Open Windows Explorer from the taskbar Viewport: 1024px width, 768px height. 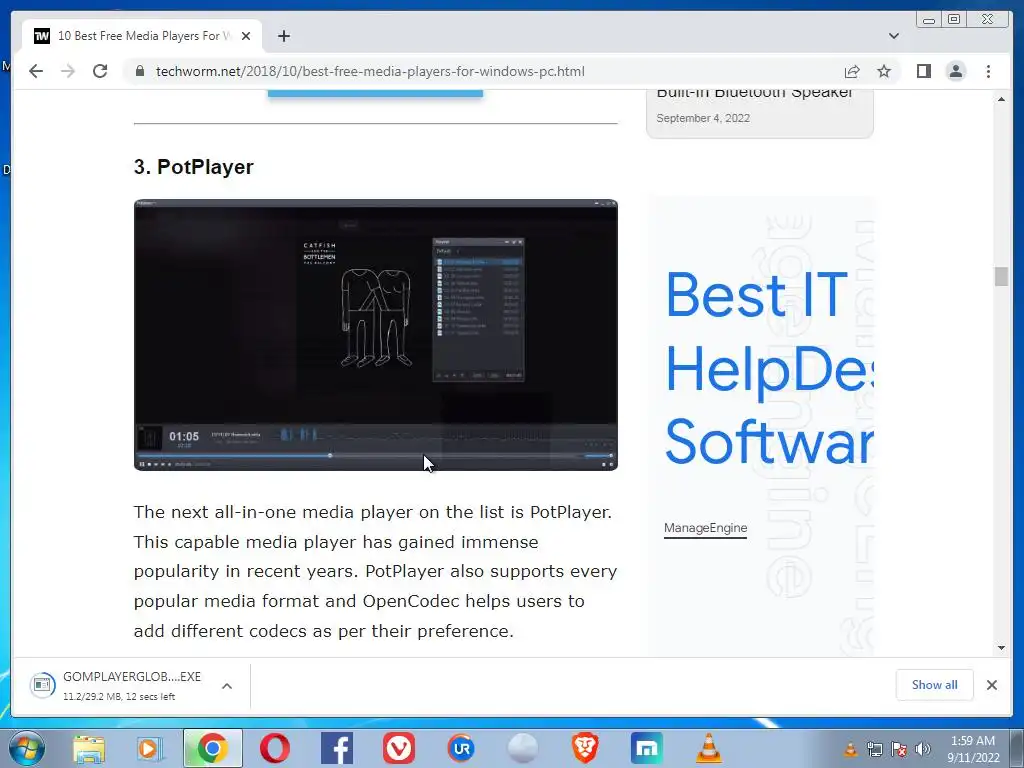coord(89,748)
